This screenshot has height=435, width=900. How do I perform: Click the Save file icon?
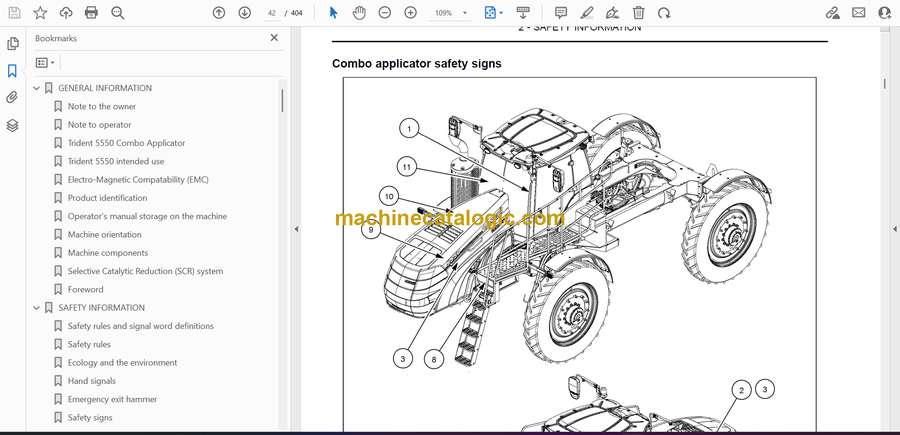[14, 13]
